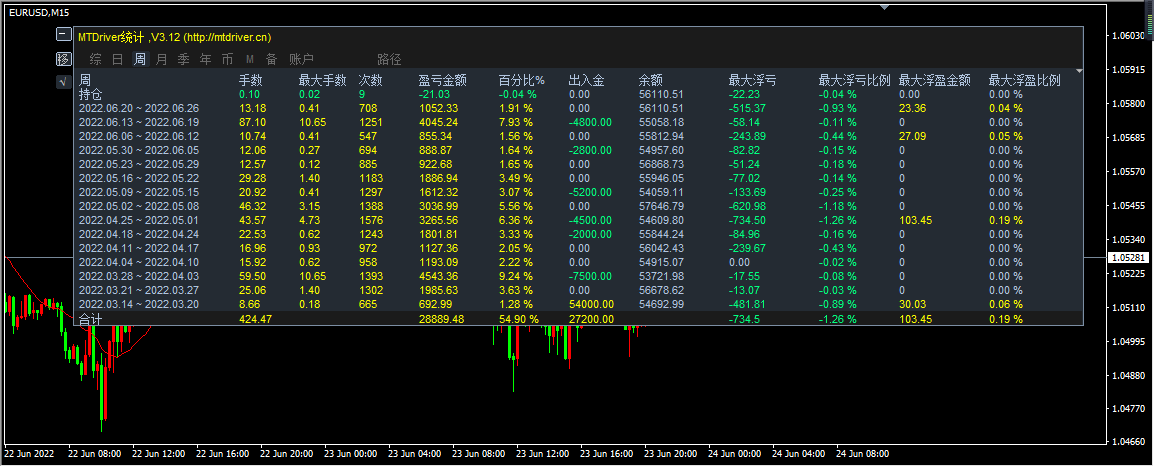This screenshot has height=467, width=1154.
Task: Switch to the 综 summary tab
Action: pyautogui.click(x=95, y=60)
